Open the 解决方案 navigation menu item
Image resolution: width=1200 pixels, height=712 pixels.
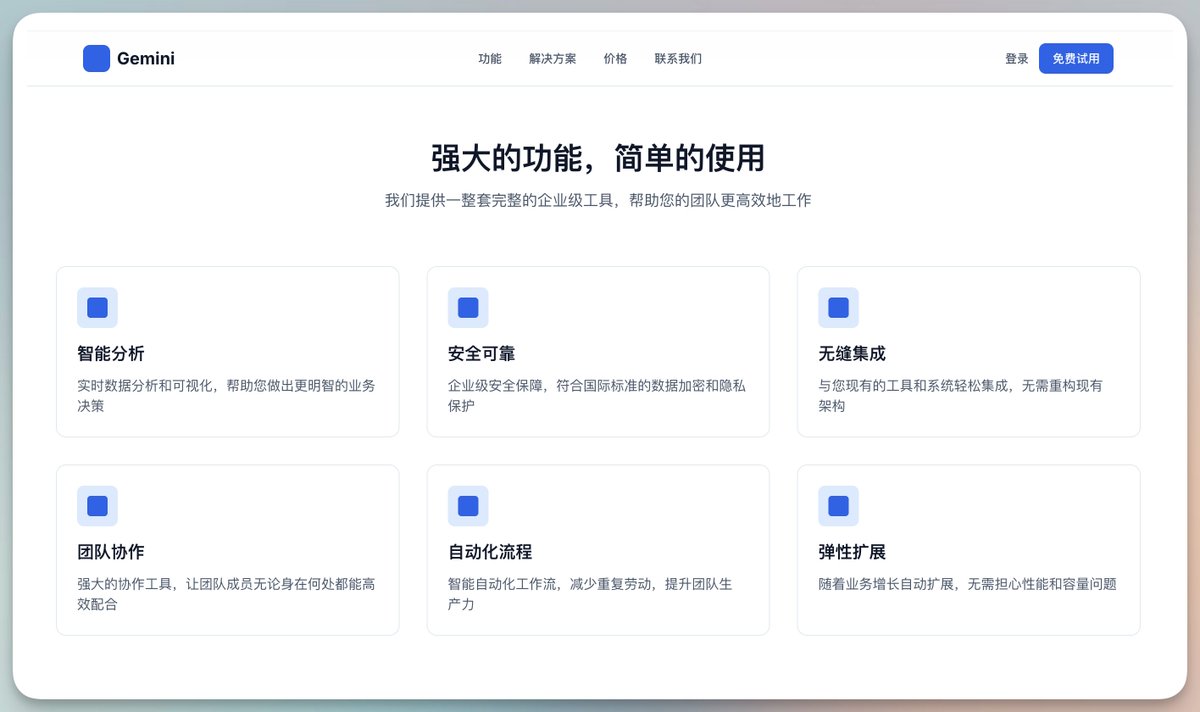[553, 58]
